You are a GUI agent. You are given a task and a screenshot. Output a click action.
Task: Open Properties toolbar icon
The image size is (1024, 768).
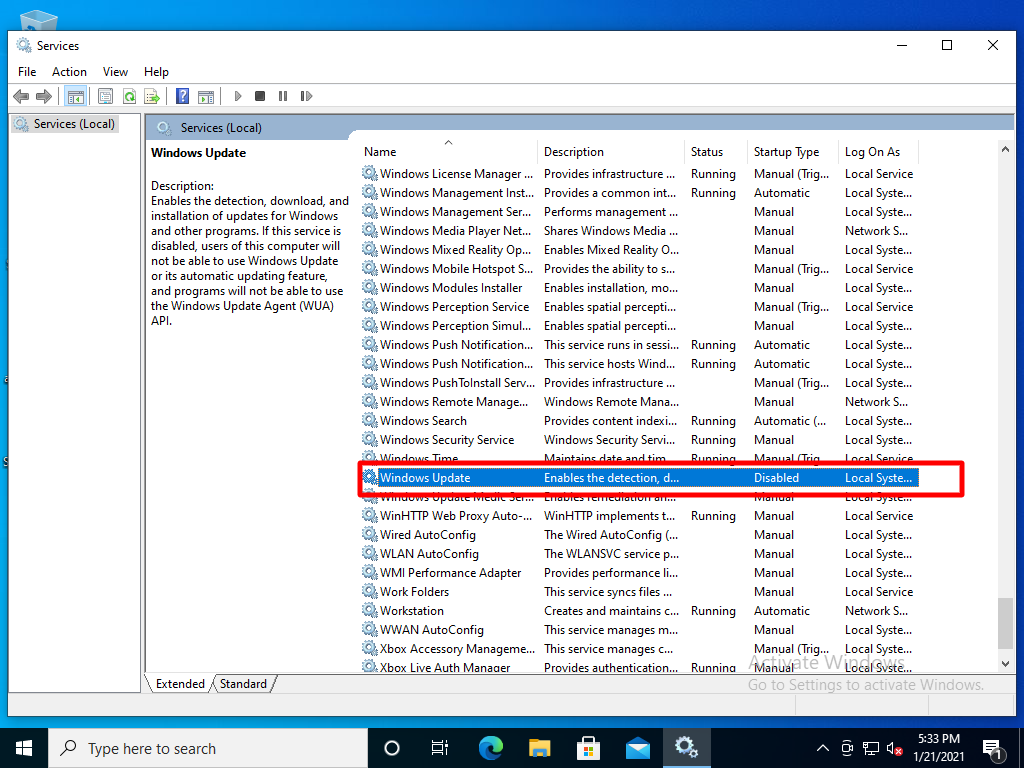tap(105, 97)
